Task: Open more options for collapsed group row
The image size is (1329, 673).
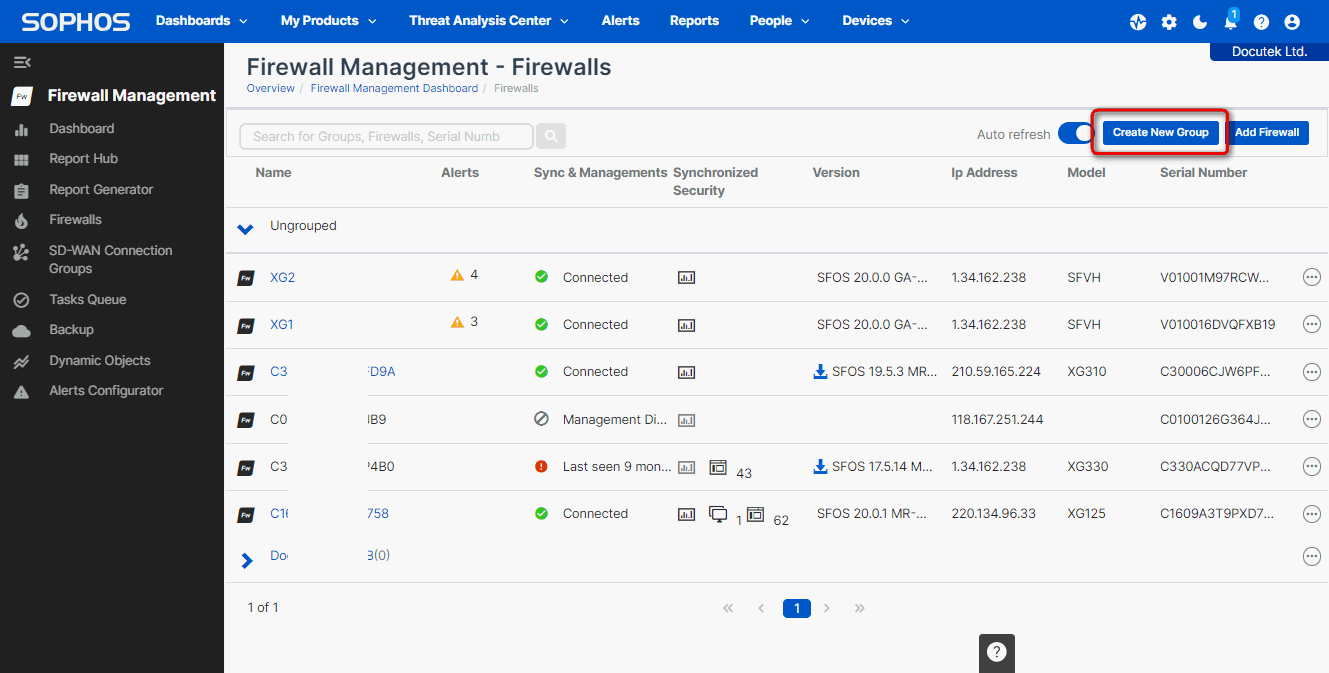Action: 1312,557
